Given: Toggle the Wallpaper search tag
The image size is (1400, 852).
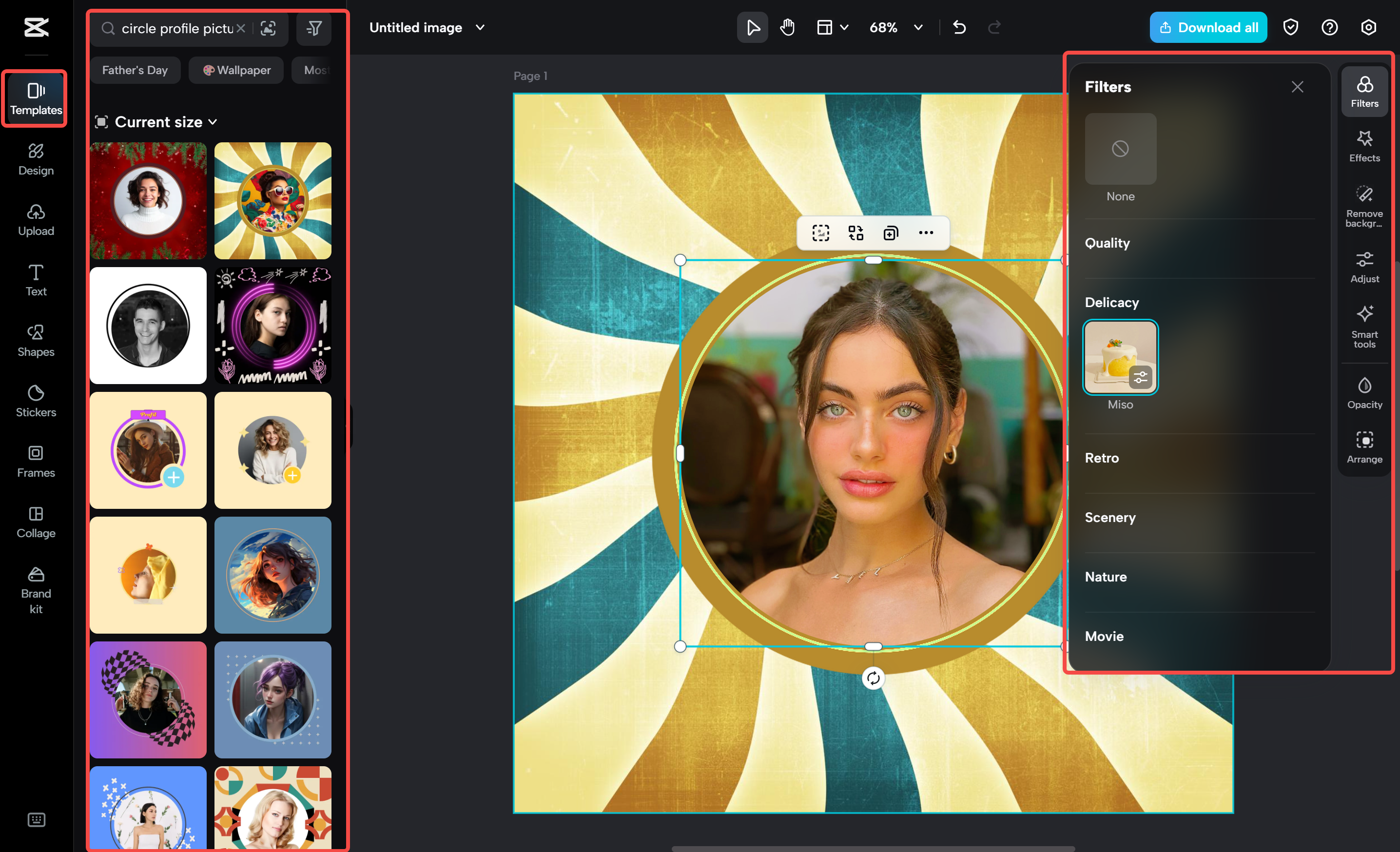Looking at the screenshot, I should point(236,70).
